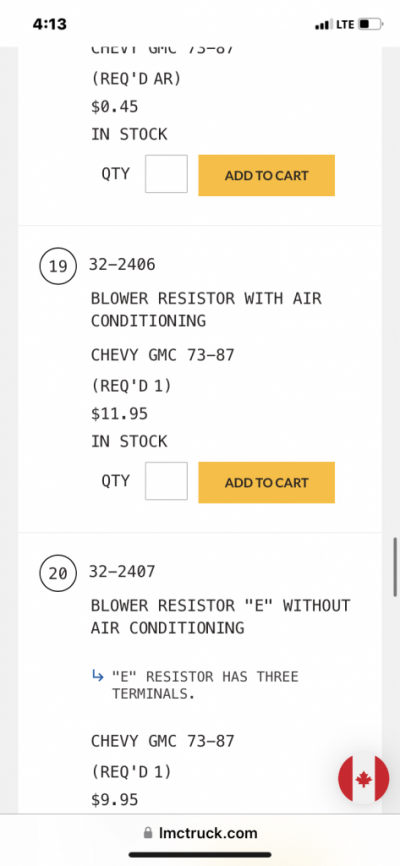Tap the $11.95 price text

119,414
